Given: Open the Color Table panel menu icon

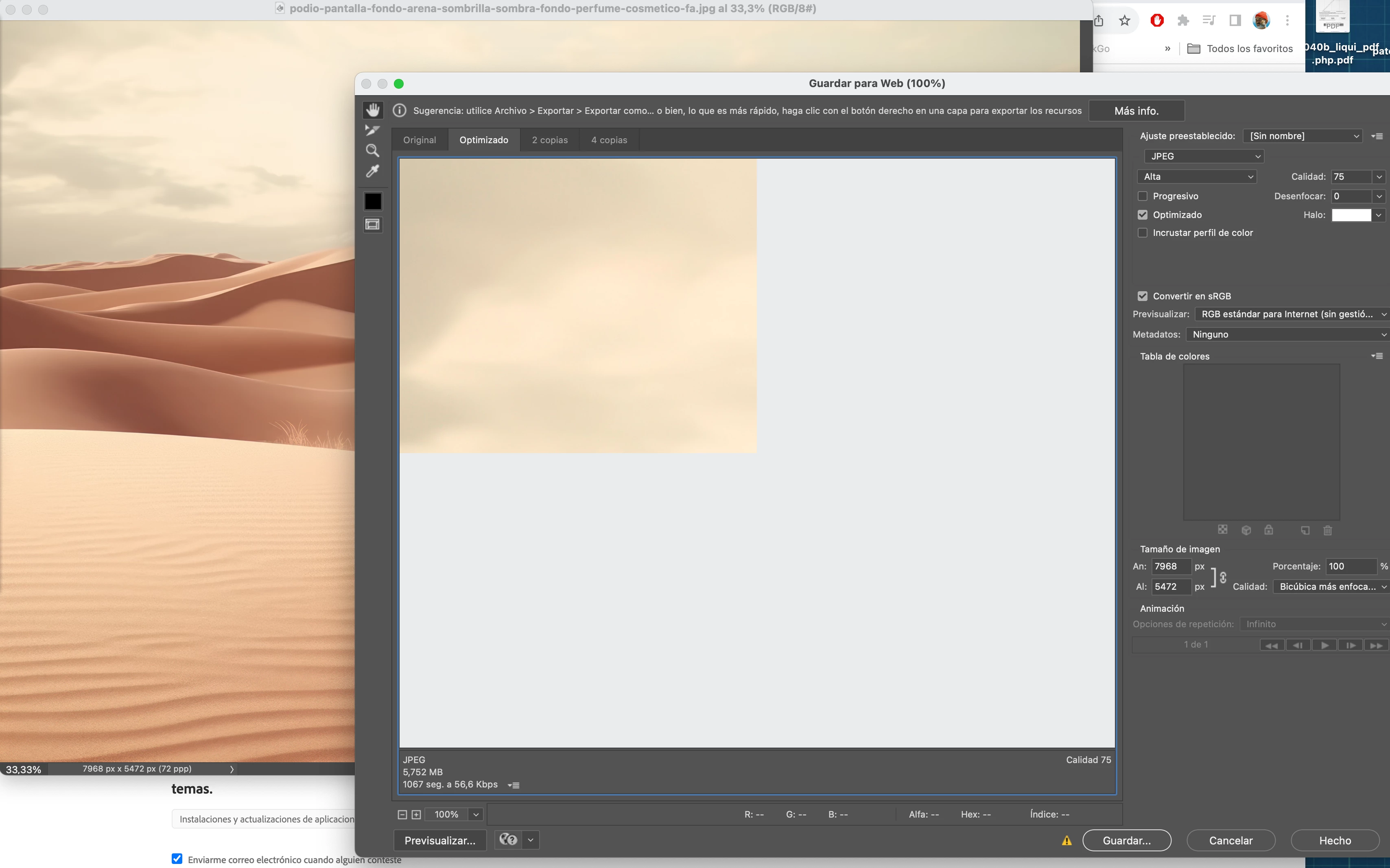Looking at the screenshot, I should pyautogui.click(x=1377, y=356).
